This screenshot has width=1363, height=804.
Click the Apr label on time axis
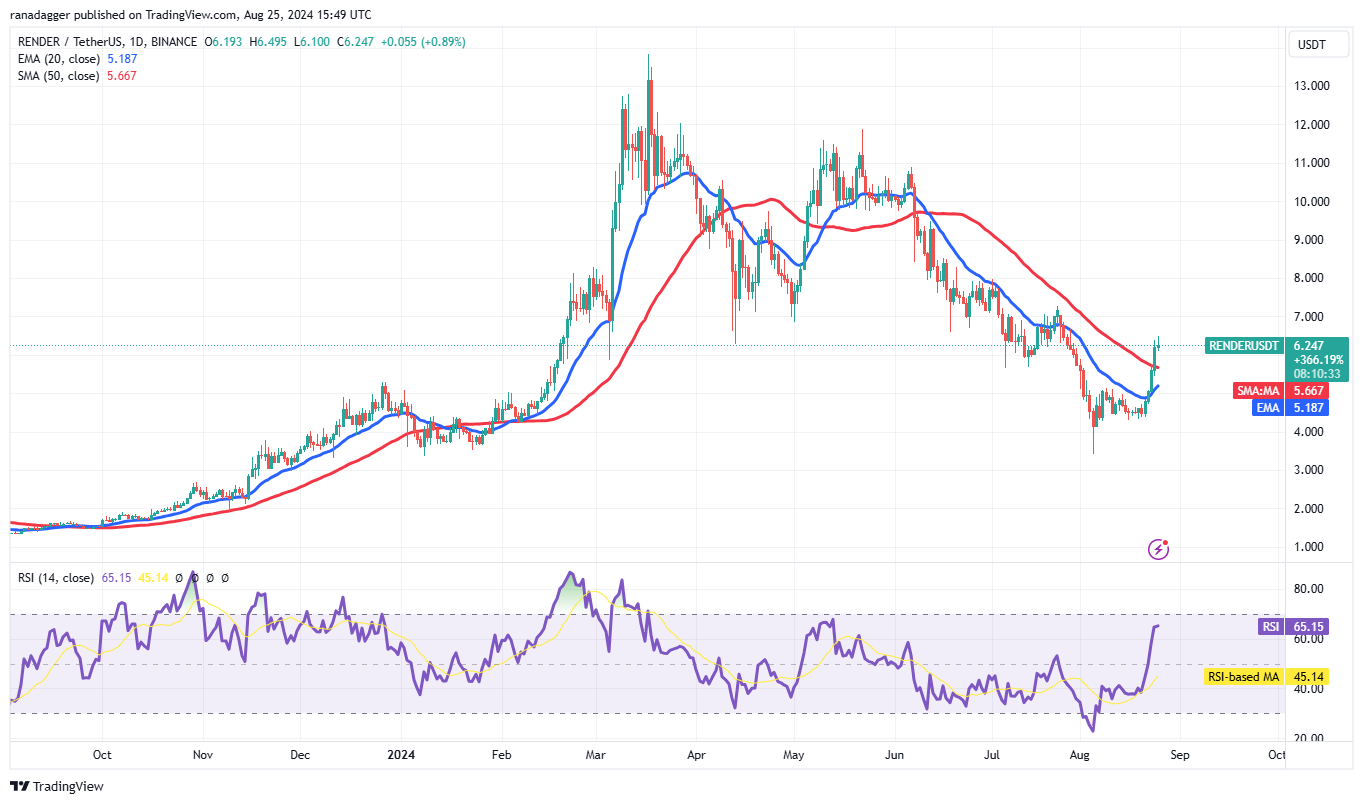coord(697,755)
